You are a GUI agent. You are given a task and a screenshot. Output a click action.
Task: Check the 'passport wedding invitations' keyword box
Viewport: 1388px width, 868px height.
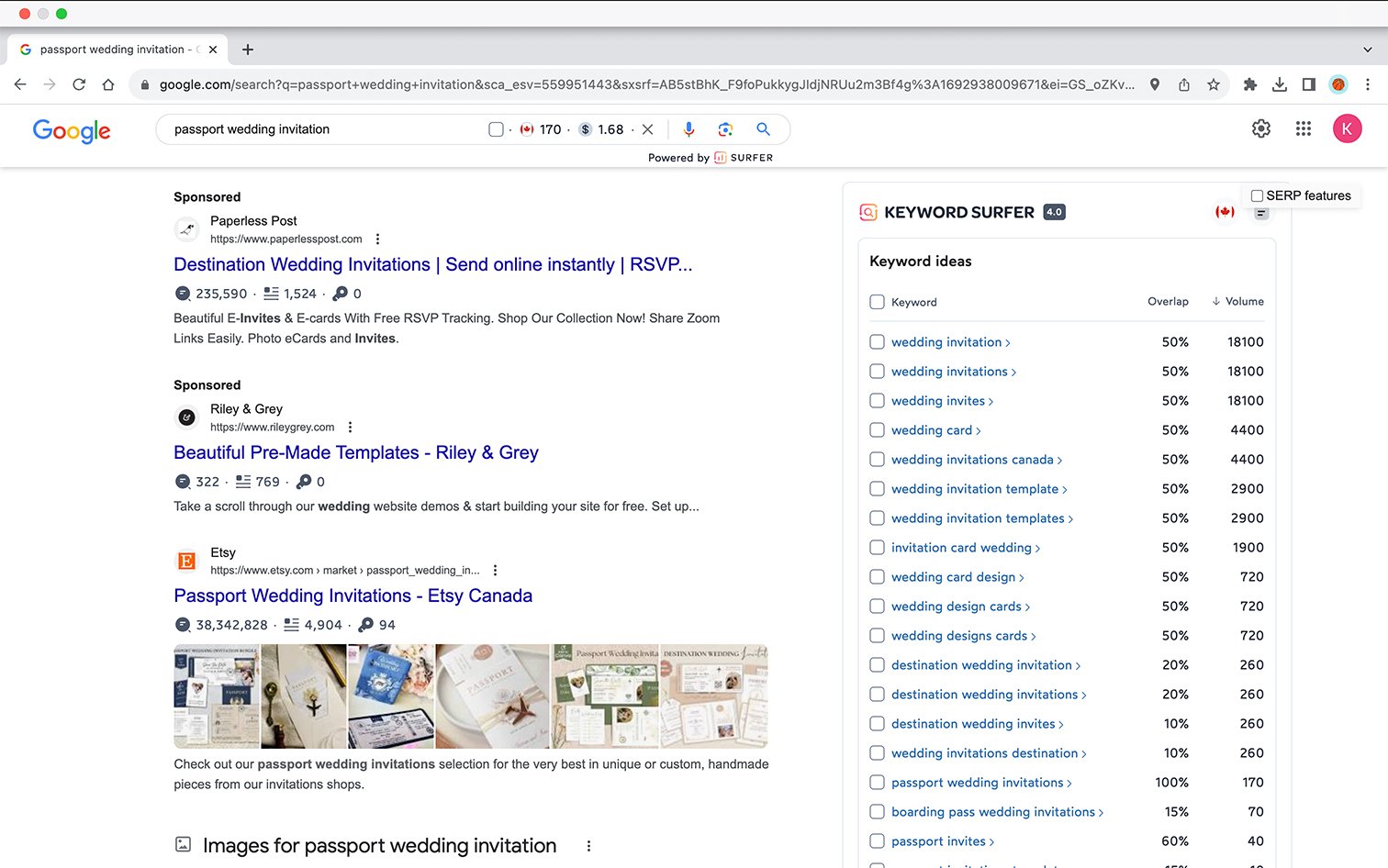tap(877, 782)
